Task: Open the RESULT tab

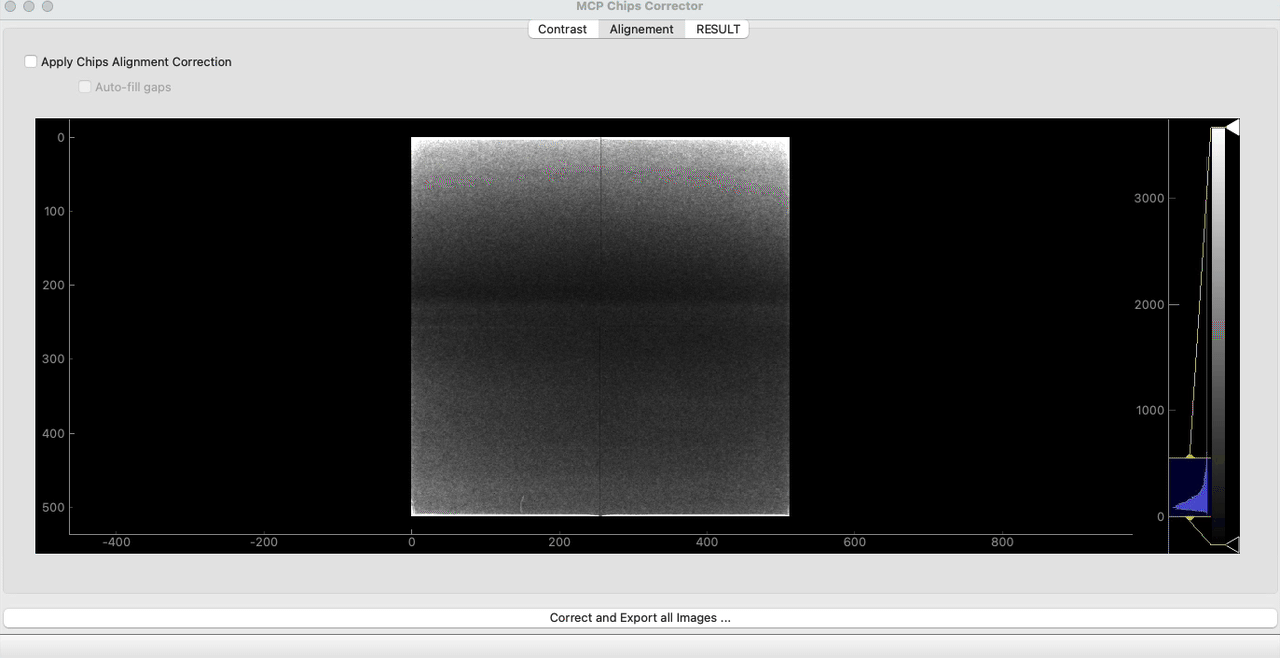Action: click(x=718, y=29)
